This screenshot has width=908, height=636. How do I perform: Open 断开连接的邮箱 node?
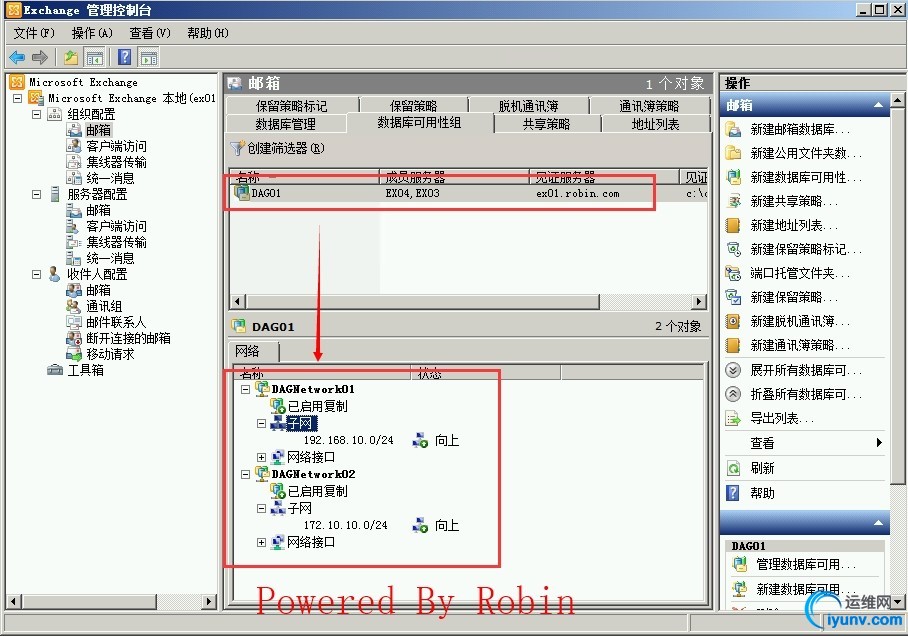click(x=128, y=338)
